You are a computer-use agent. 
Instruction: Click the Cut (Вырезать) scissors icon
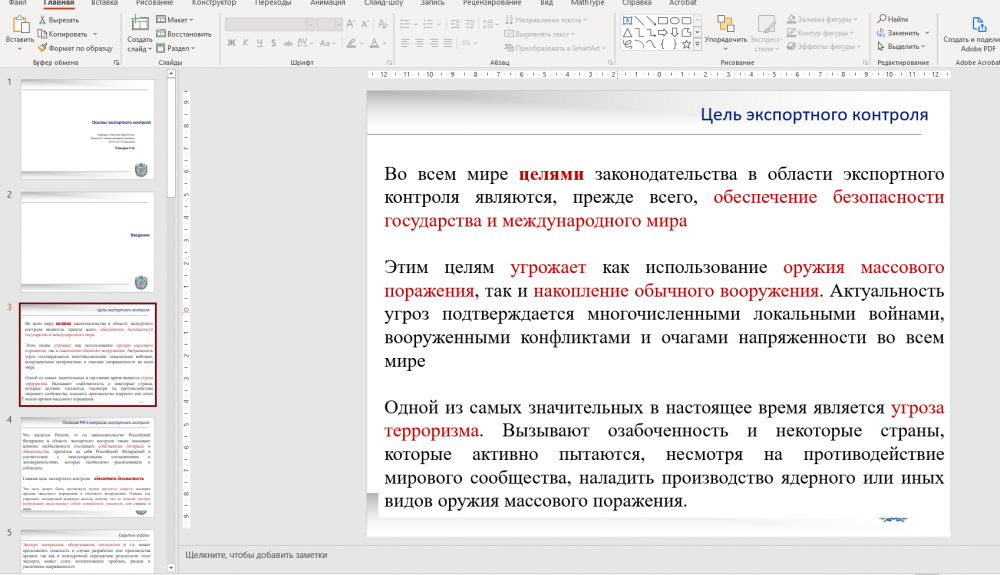pos(42,19)
